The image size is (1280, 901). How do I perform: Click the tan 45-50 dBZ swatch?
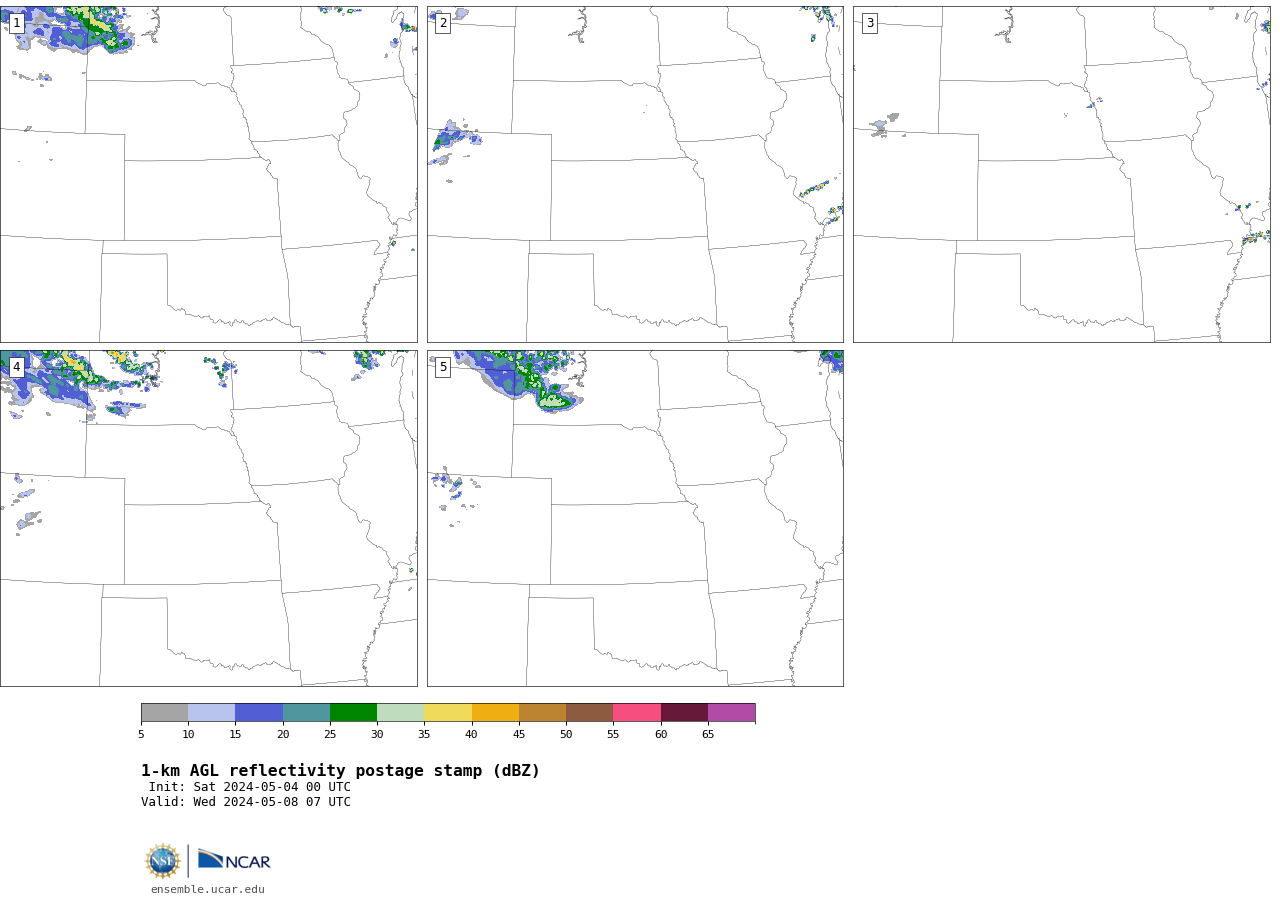(x=542, y=712)
